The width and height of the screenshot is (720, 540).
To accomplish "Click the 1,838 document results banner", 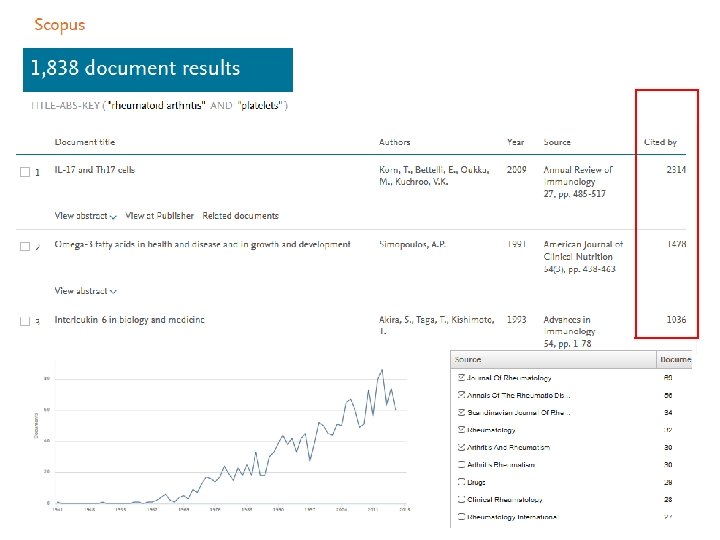I will pos(158,70).
